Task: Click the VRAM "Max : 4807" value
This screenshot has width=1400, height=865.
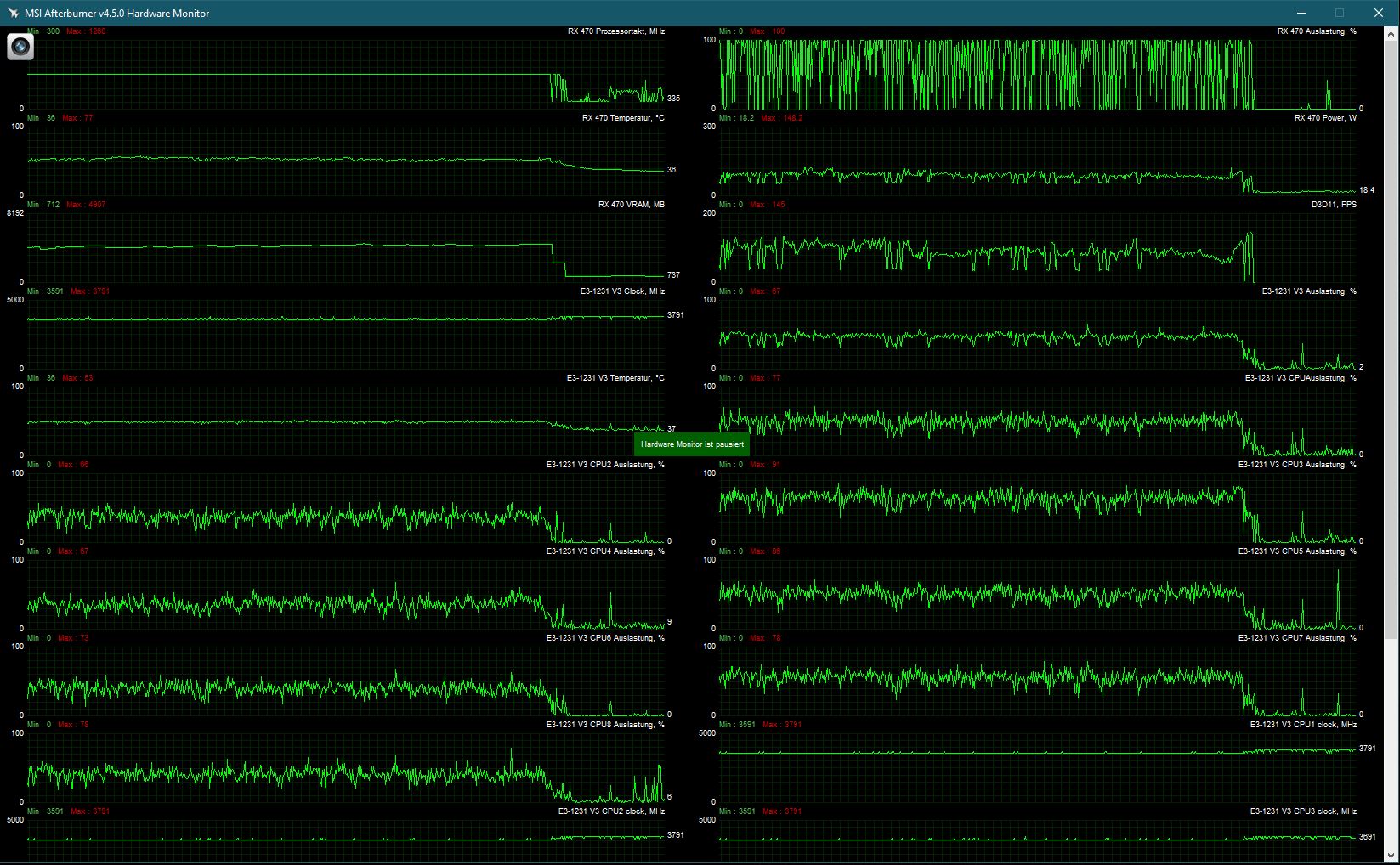Action: [86, 205]
